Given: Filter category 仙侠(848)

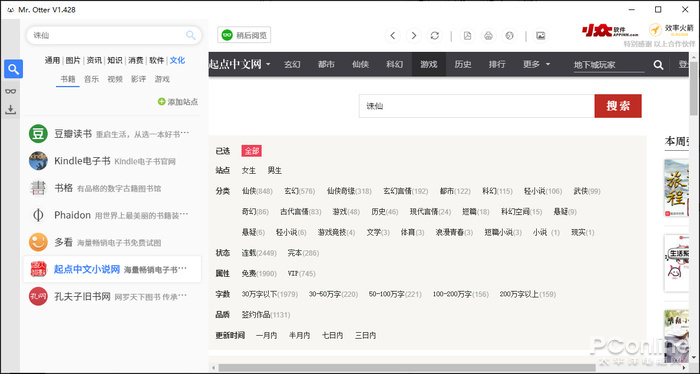Looking at the screenshot, I should pos(257,191).
